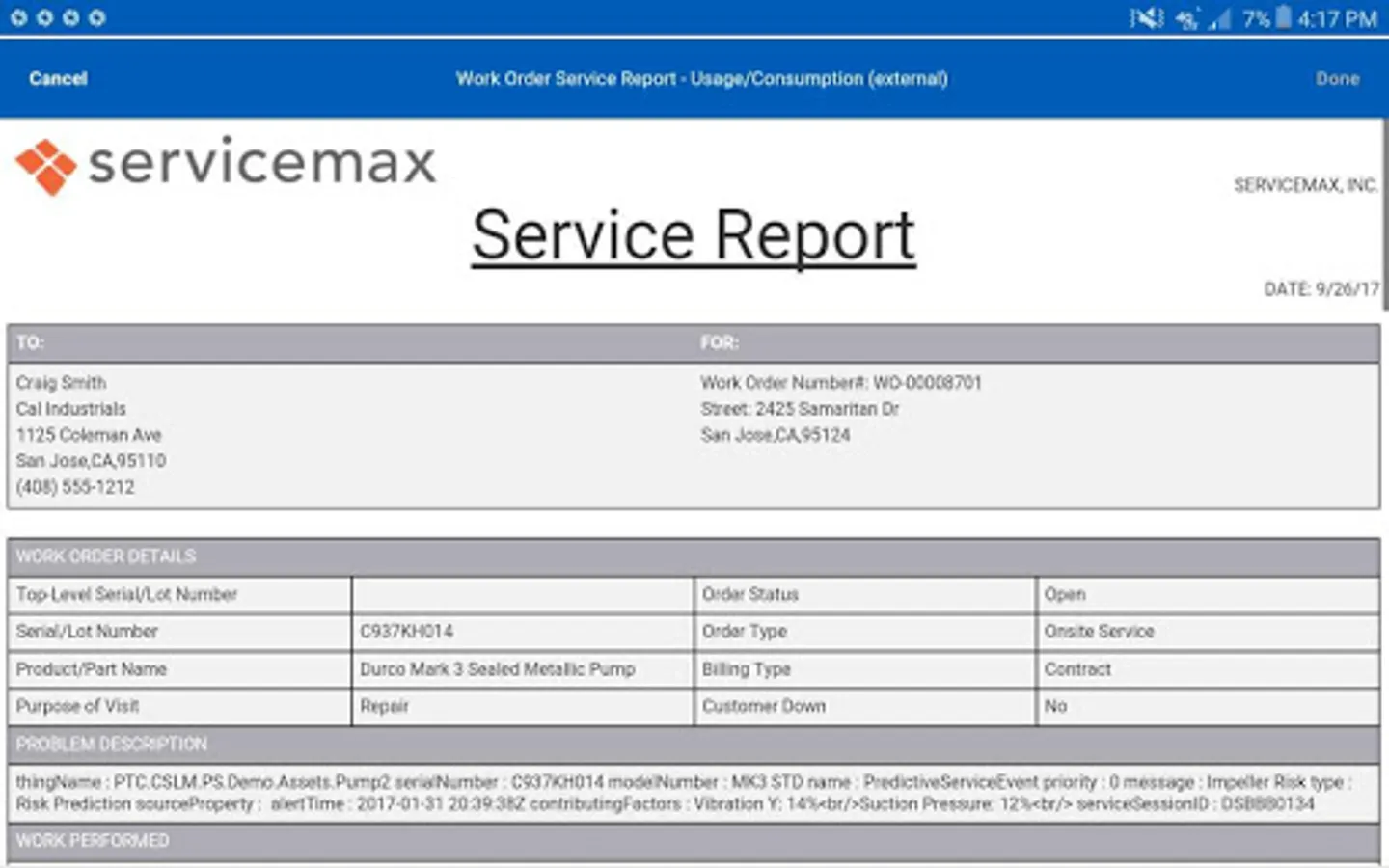Tap the Done button
The image size is (1389, 868).
tap(1337, 79)
